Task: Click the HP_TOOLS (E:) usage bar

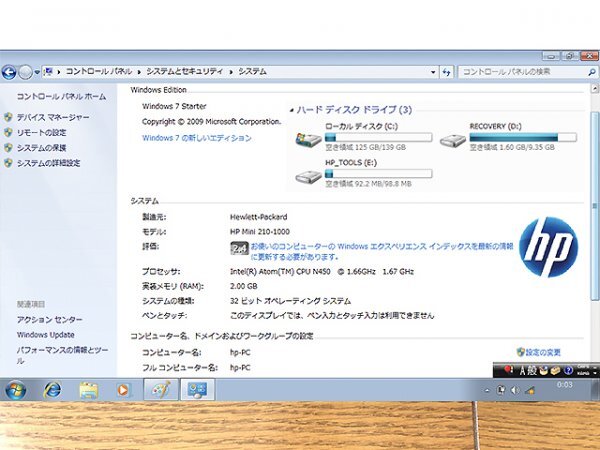Action: (378, 174)
